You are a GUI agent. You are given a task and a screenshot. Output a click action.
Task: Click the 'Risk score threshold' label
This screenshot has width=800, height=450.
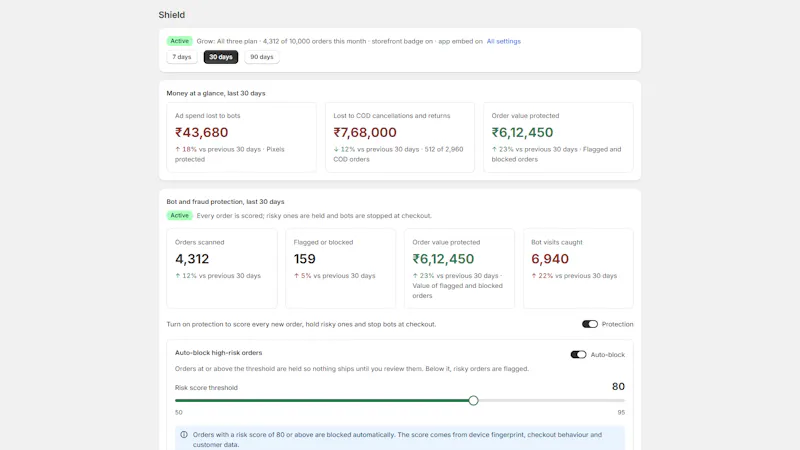pos(206,388)
